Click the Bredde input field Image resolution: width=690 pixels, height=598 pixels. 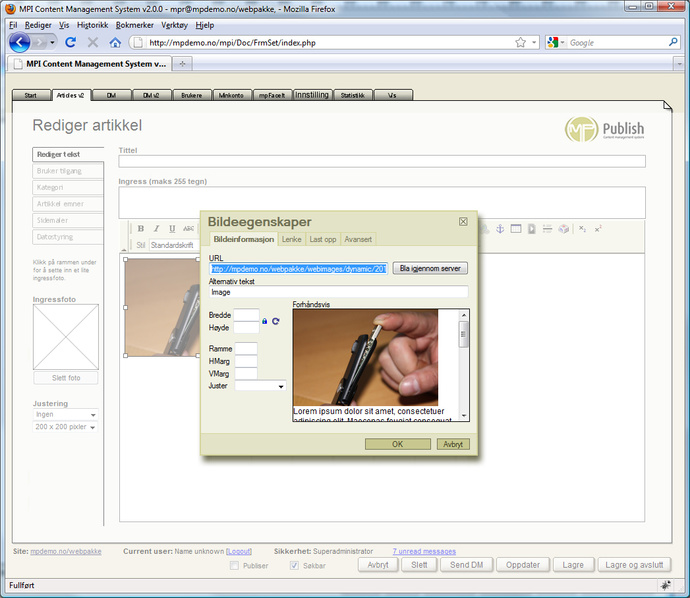(246, 315)
